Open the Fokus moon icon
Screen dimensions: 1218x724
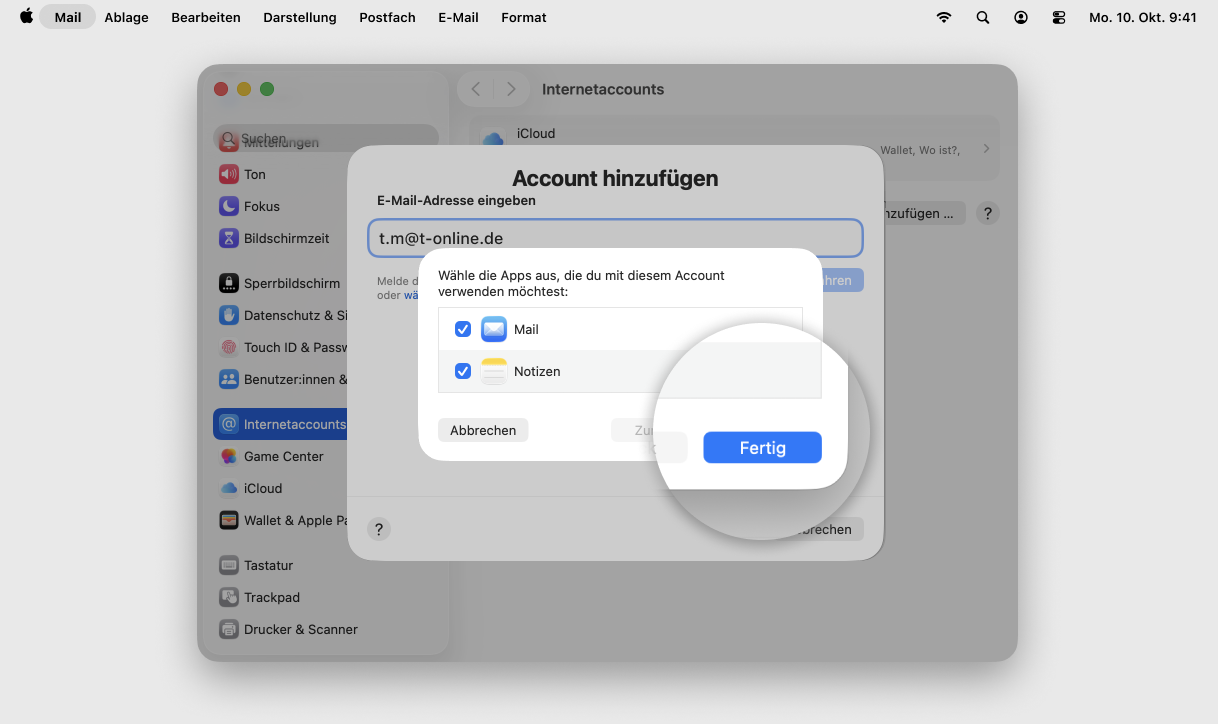coord(229,206)
